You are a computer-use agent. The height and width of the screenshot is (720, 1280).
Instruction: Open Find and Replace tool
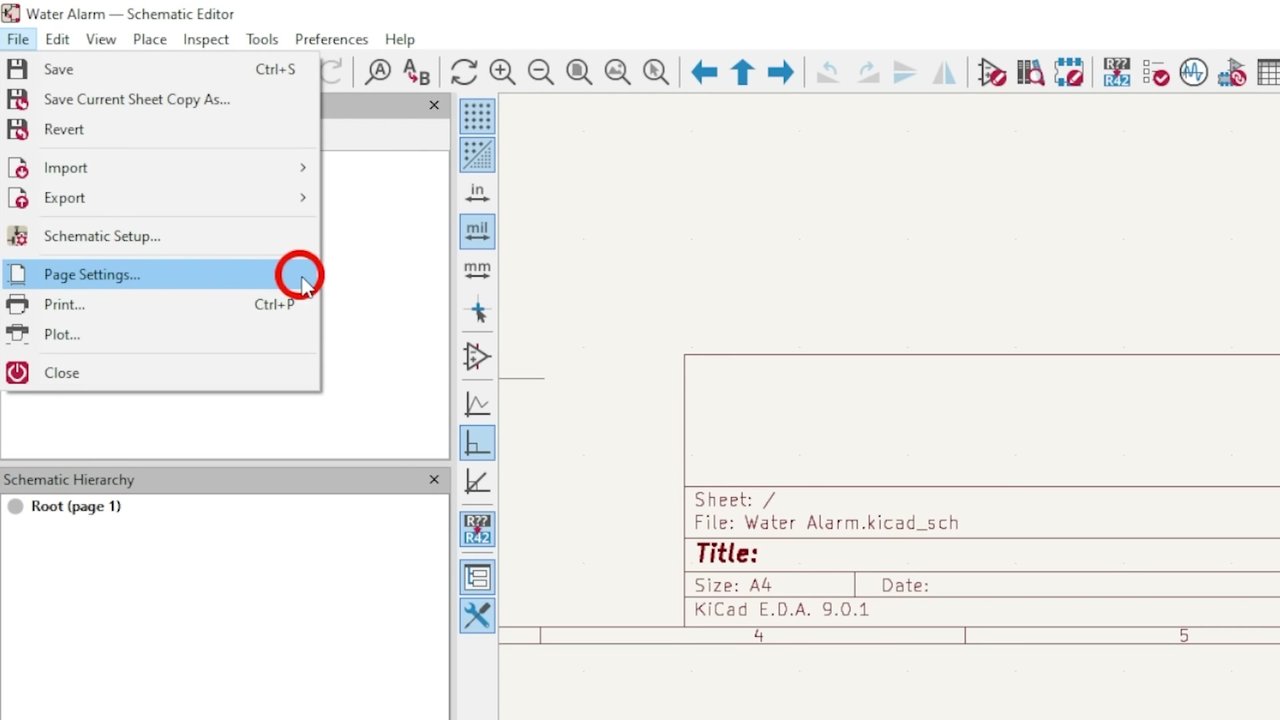click(416, 72)
